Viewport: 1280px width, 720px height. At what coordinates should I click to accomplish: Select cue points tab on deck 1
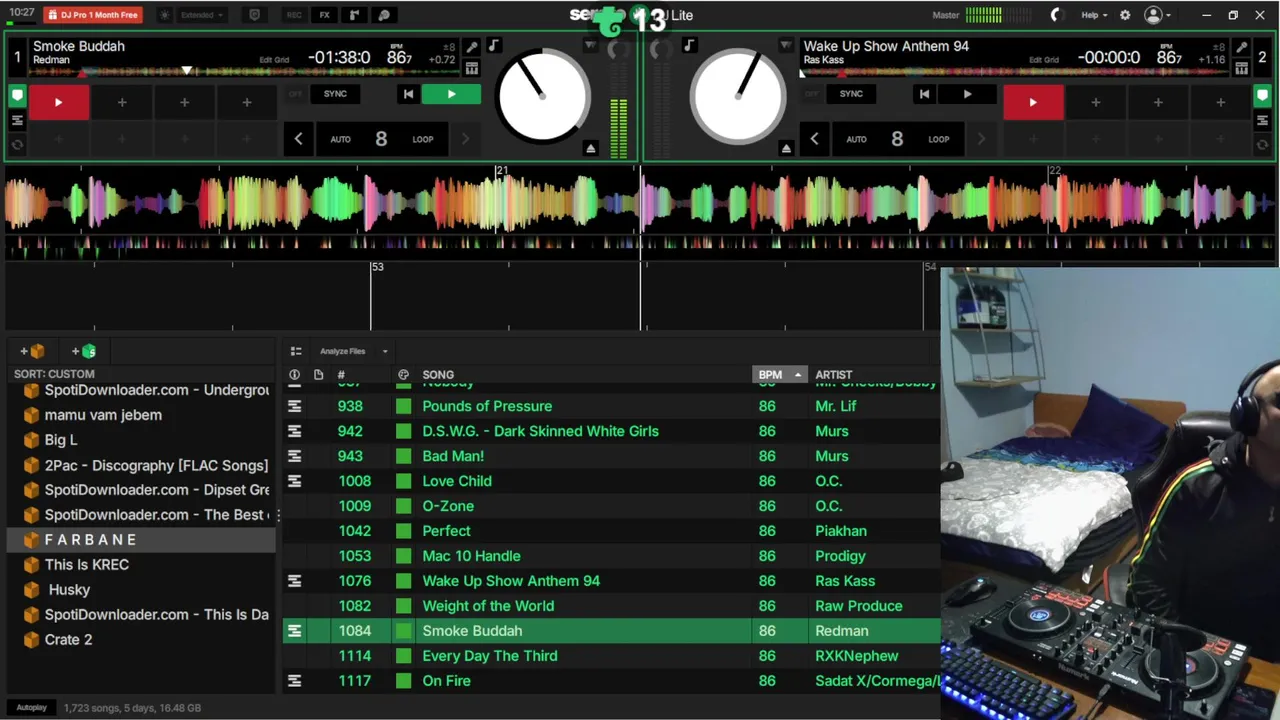[x=17, y=96]
